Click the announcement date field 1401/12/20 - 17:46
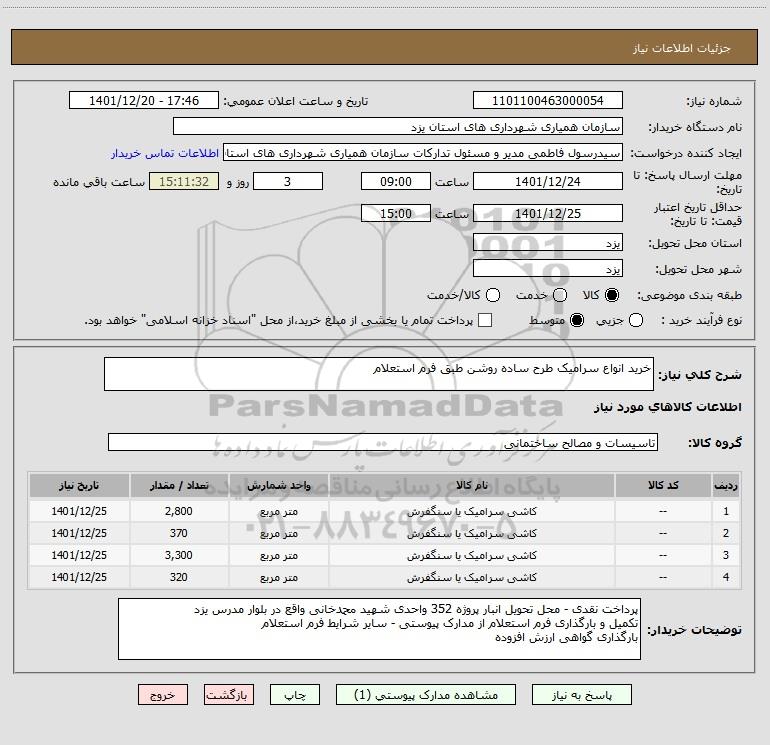Image resolution: width=770 pixels, height=745 pixels. pos(144,101)
